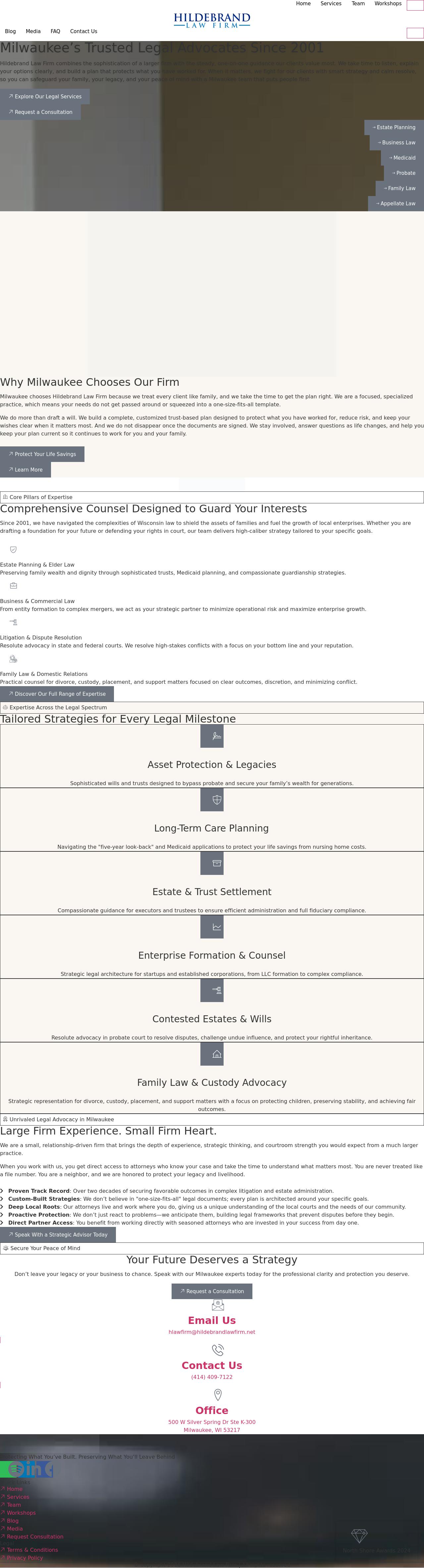The height and width of the screenshot is (1568, 424).
Task: Click the gavel icon for Litigation & Dispute Resolution
Action: (13, 622)
